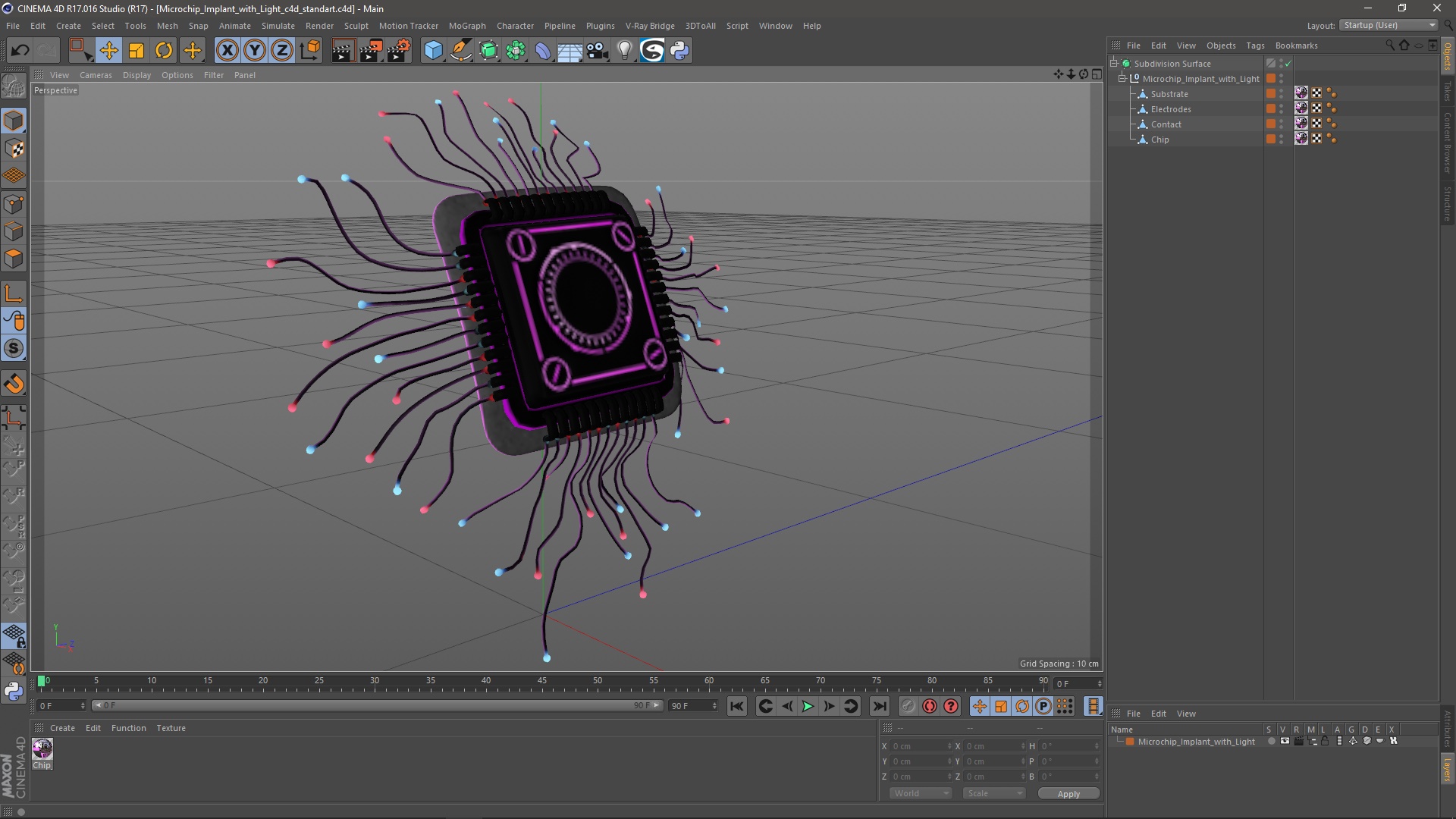1456x819 pixels.
Task: Select the Model mode icon
Action: tap(14, 121)
